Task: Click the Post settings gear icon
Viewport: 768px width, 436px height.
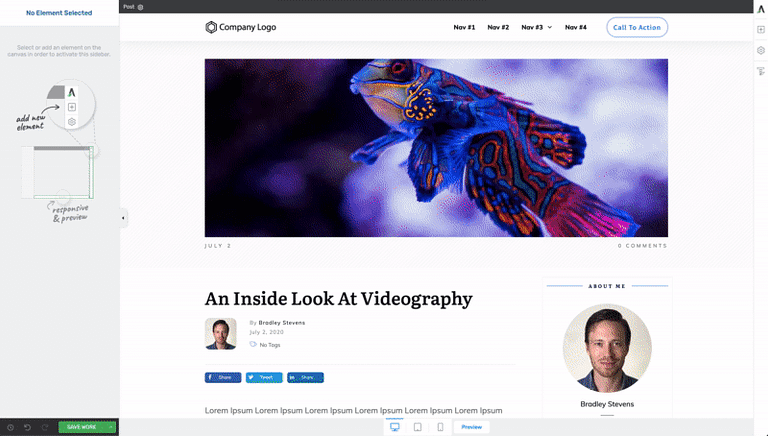Action: pos(141,7)
